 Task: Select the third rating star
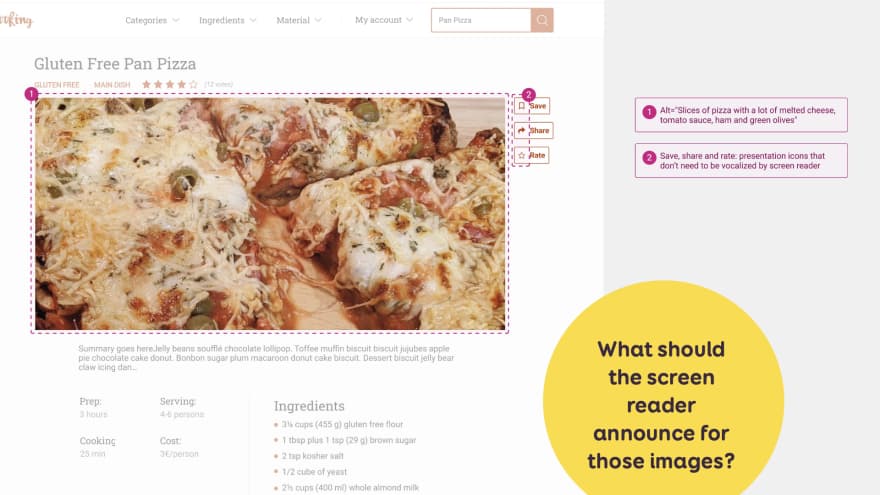[x=170, y=84]
